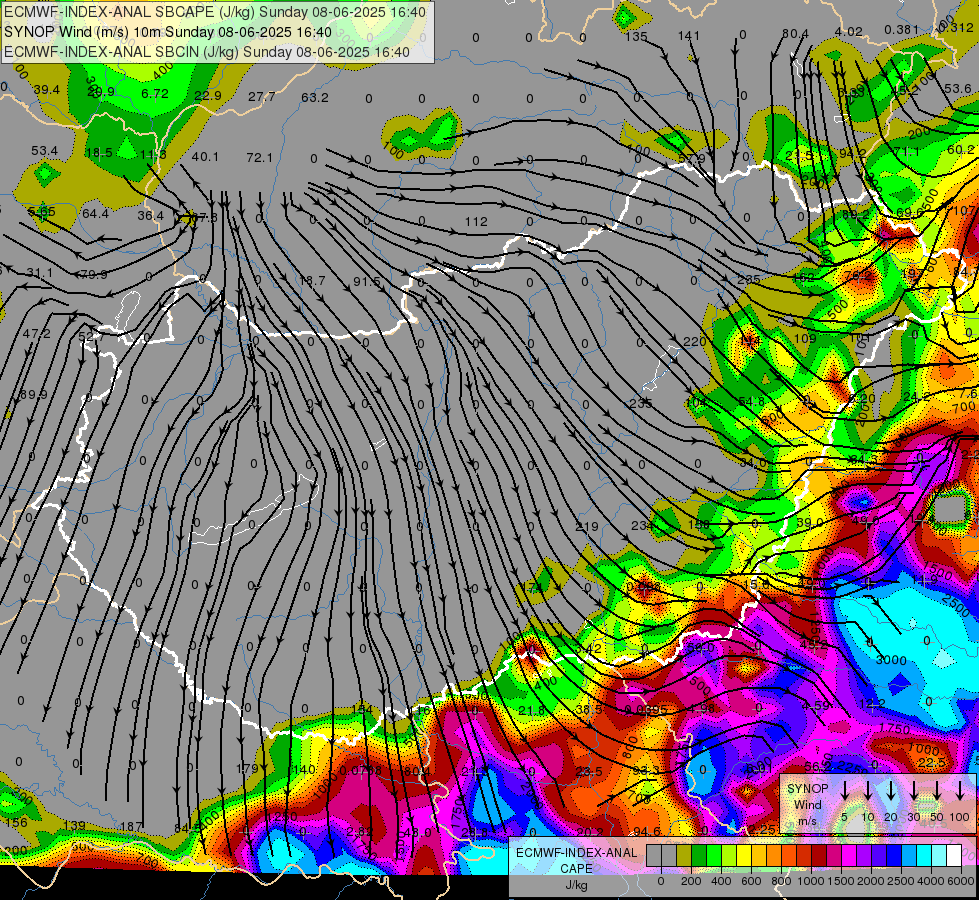This screenshot has height=900, width=979.
Task: Click the map value 47.2
Action: [x=36, y=334]
